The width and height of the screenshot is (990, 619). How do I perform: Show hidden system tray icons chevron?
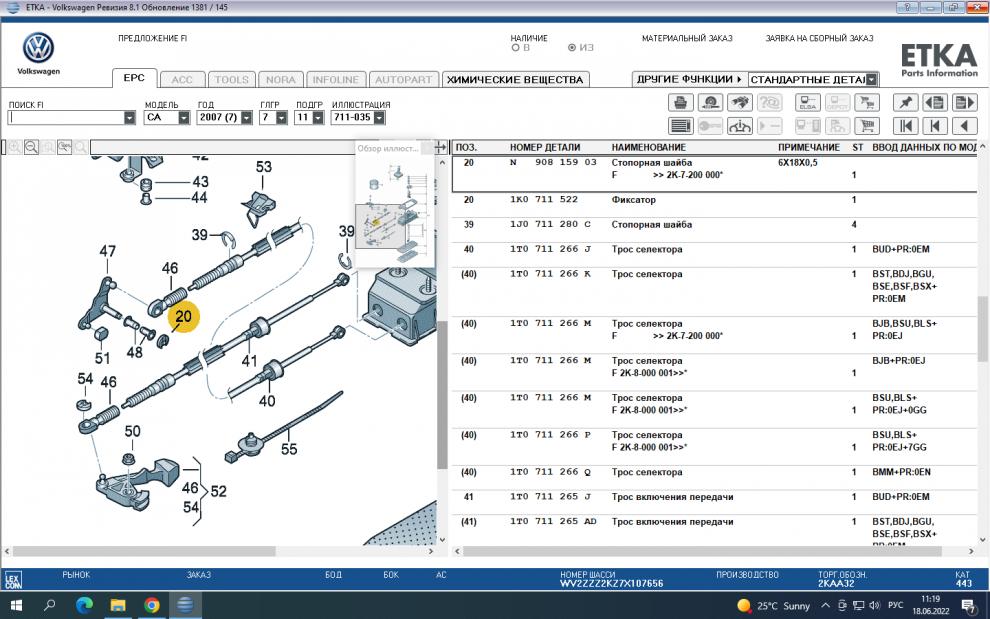pyautogui.click(x=825, y=605)
